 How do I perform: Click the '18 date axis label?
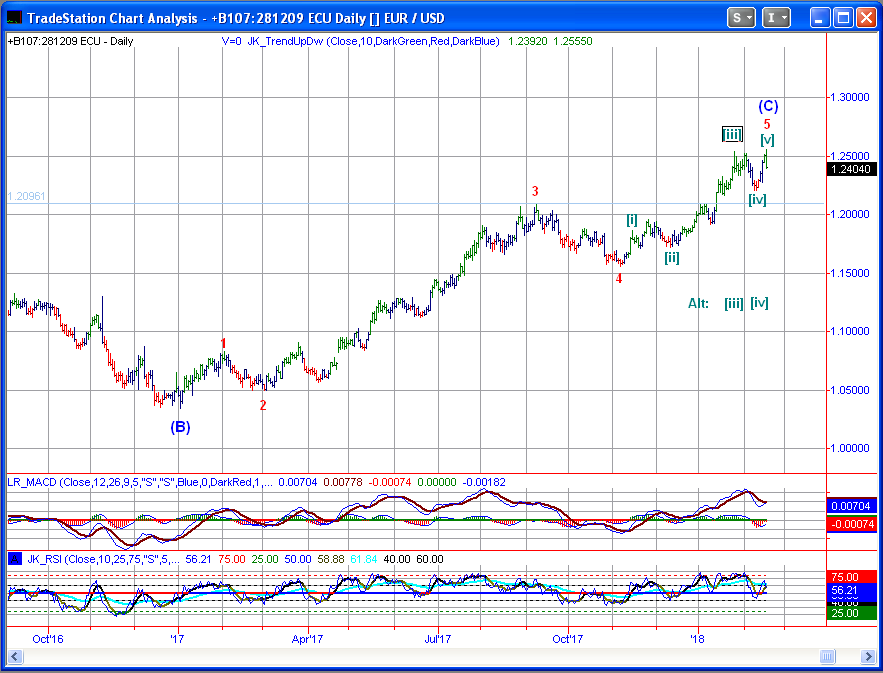point(698,639)
